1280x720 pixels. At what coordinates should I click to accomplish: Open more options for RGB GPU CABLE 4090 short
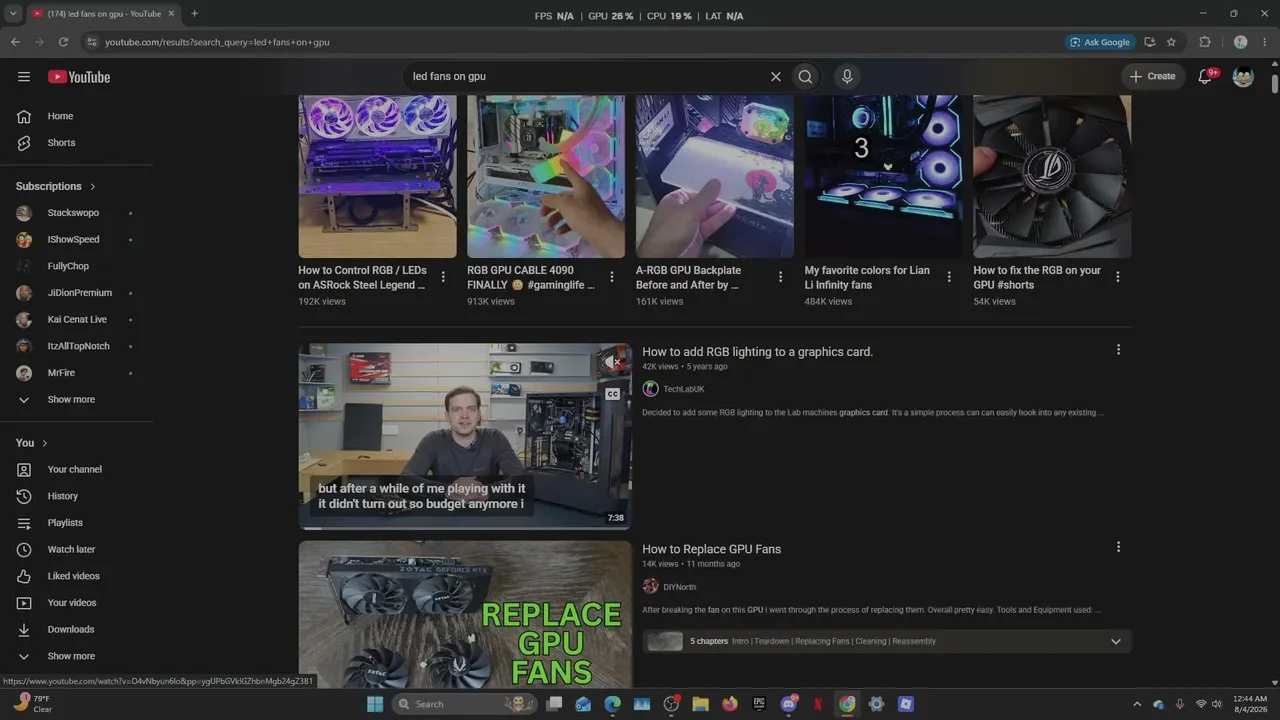pyautogui.click(x=612, y=277)
